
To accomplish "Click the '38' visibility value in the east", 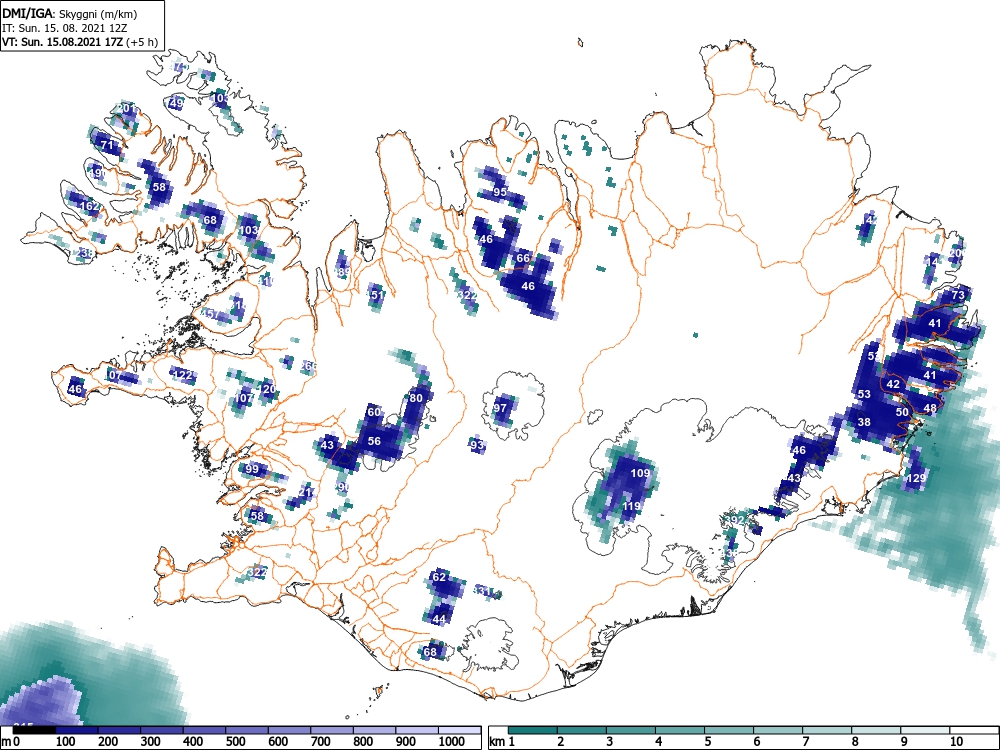I will coord(864,422).
